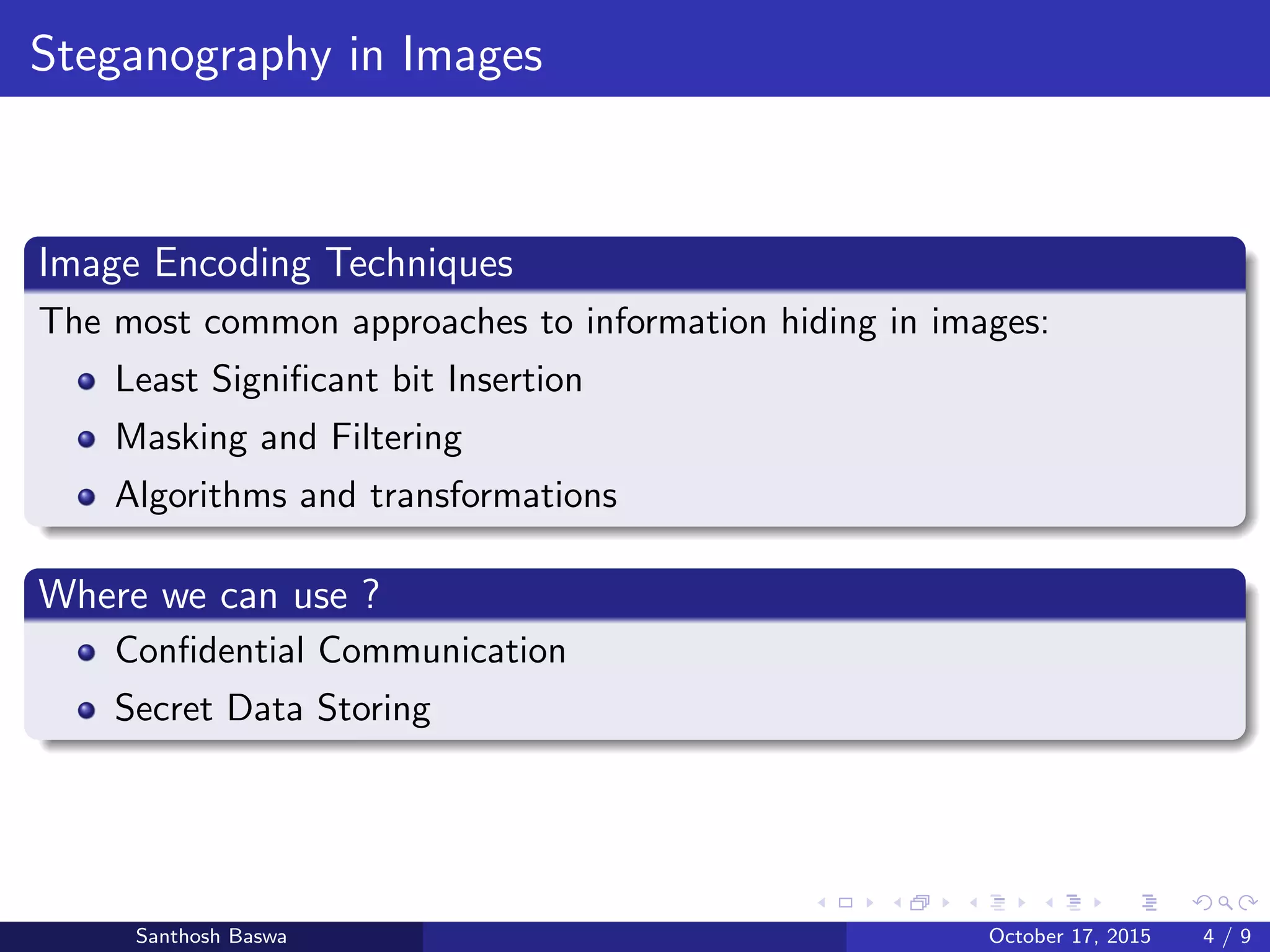Click the '4 / 9' page counter
Image resolution: width=1270 pixels, height=952 pixels.
coord(1226,936)
